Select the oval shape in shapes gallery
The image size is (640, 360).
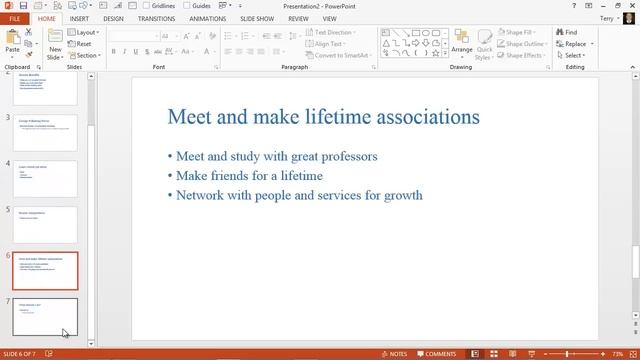pyautogui.click(x=426, y=33)
